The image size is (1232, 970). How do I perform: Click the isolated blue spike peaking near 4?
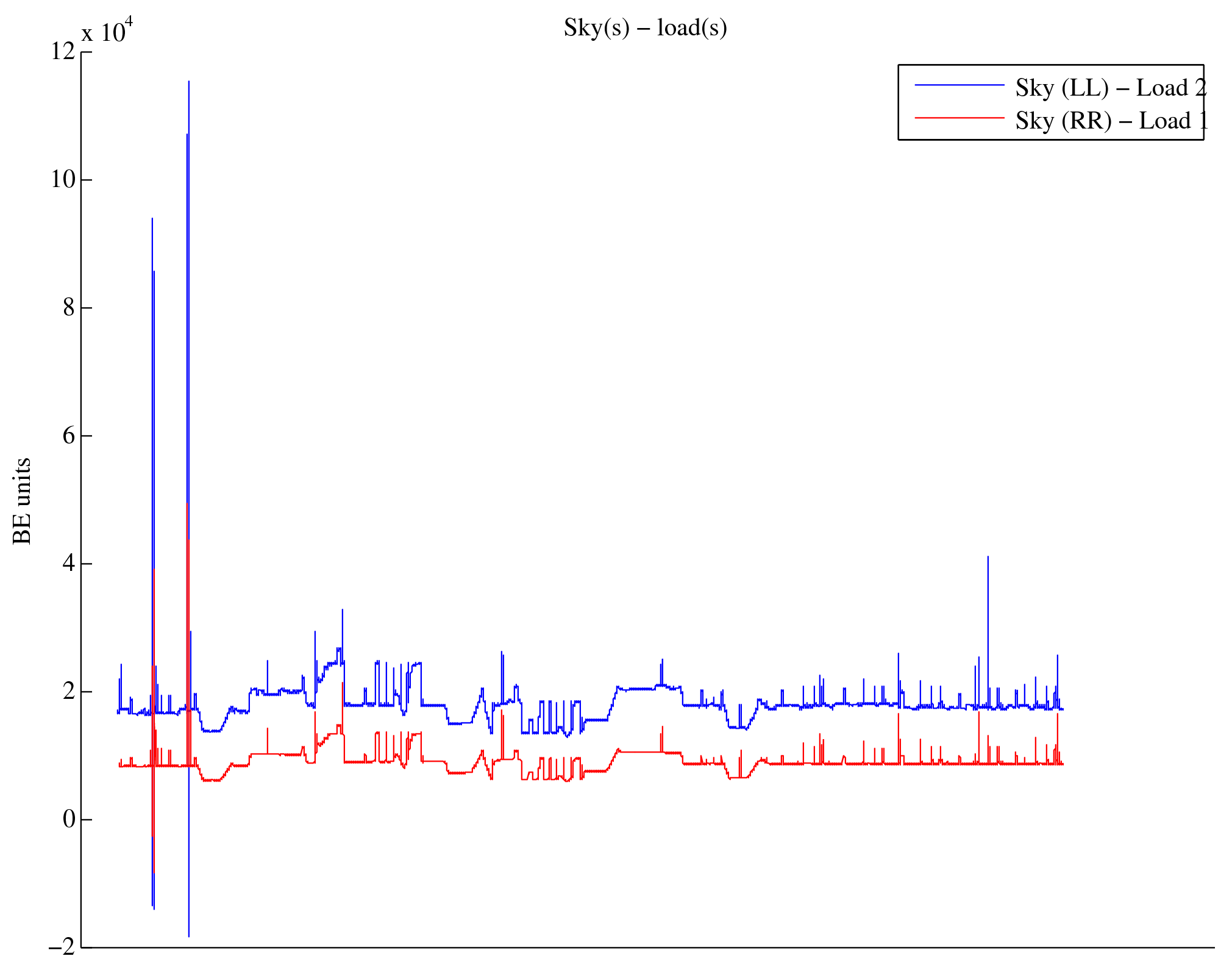point(988,558)
